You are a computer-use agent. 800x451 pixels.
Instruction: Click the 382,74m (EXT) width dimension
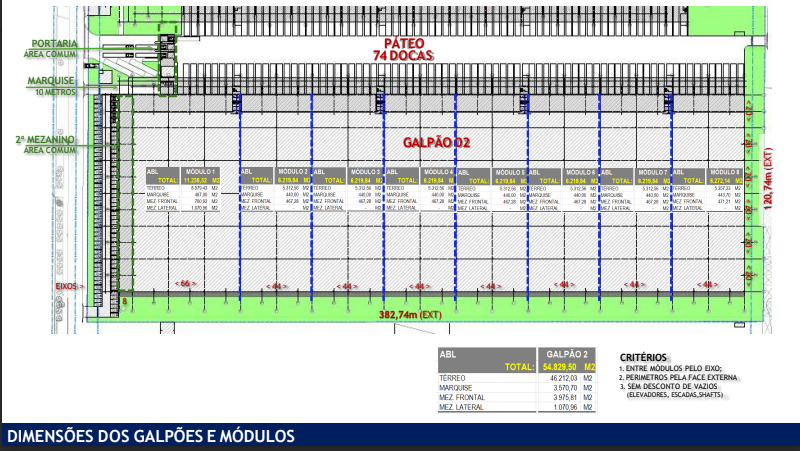tap(409, 314)
